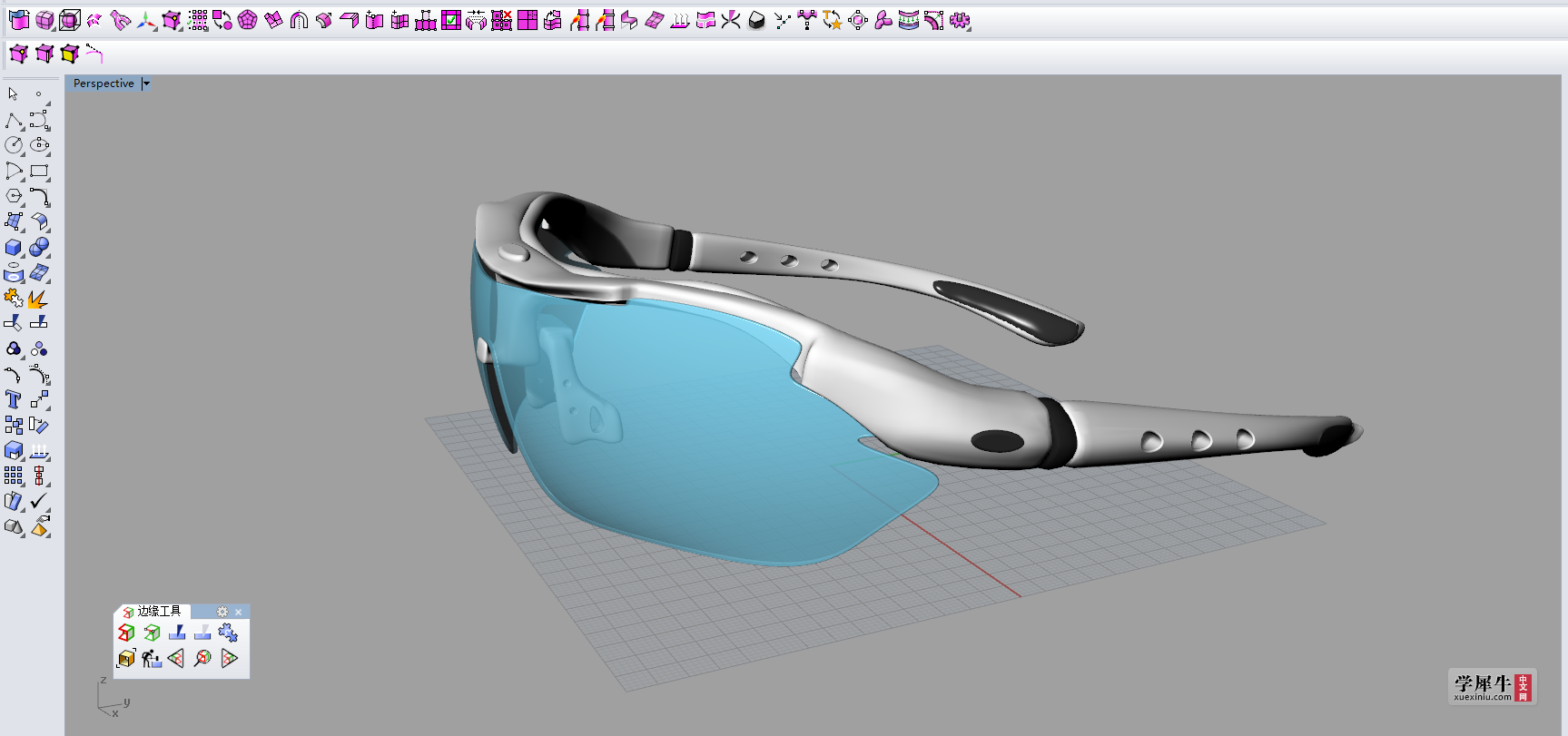Click the Rebuild Edges hammering figure icon
Screen dimensions: 1568x736
[x=152, y=658]
